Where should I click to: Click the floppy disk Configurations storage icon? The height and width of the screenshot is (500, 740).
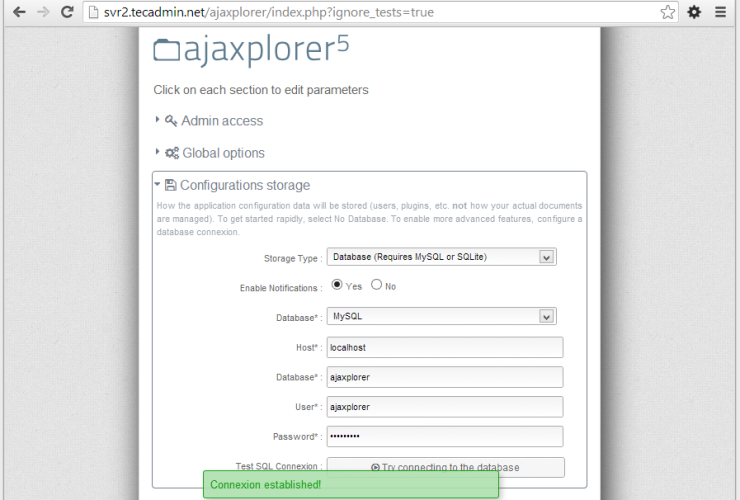pos(171,185)
